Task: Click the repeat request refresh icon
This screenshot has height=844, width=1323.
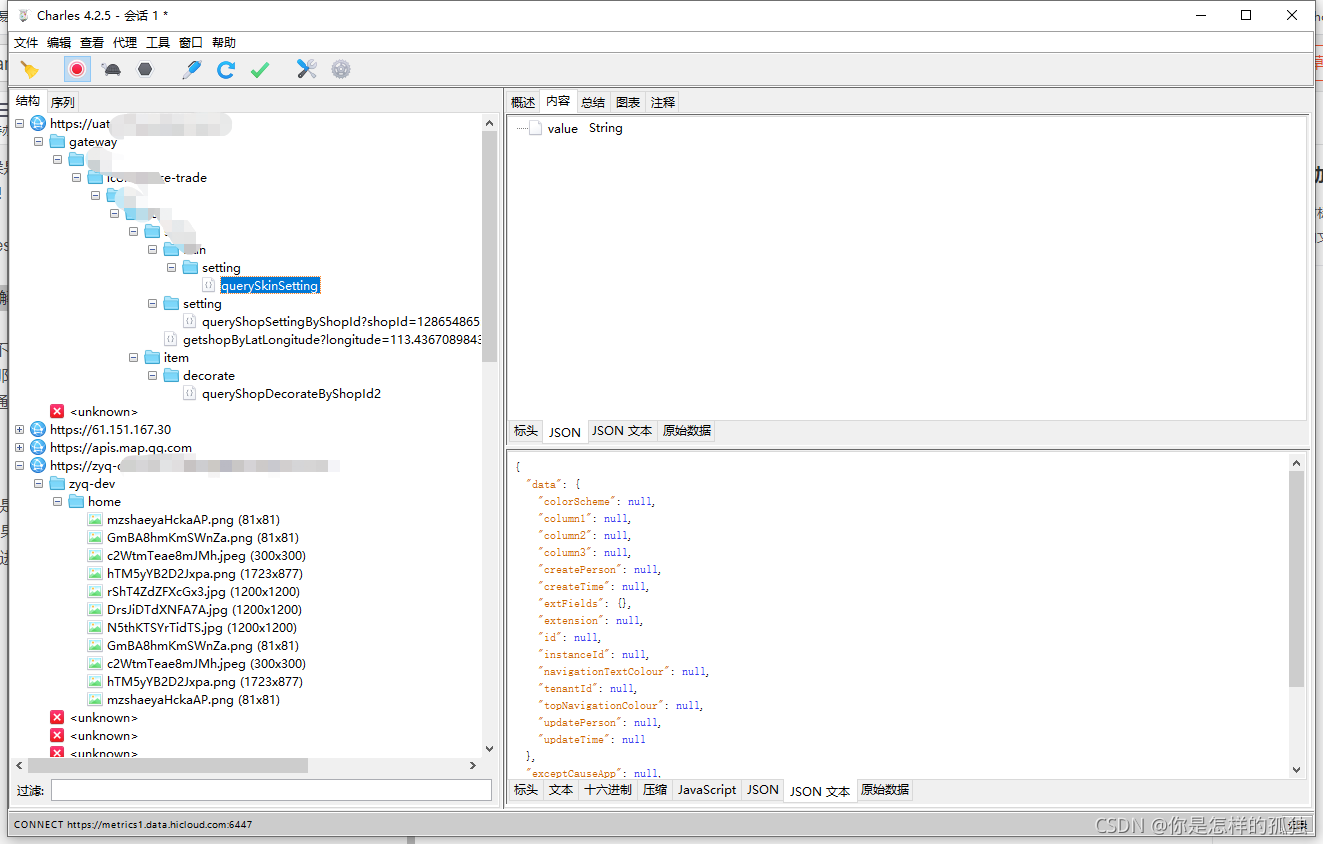Action: 226,69
